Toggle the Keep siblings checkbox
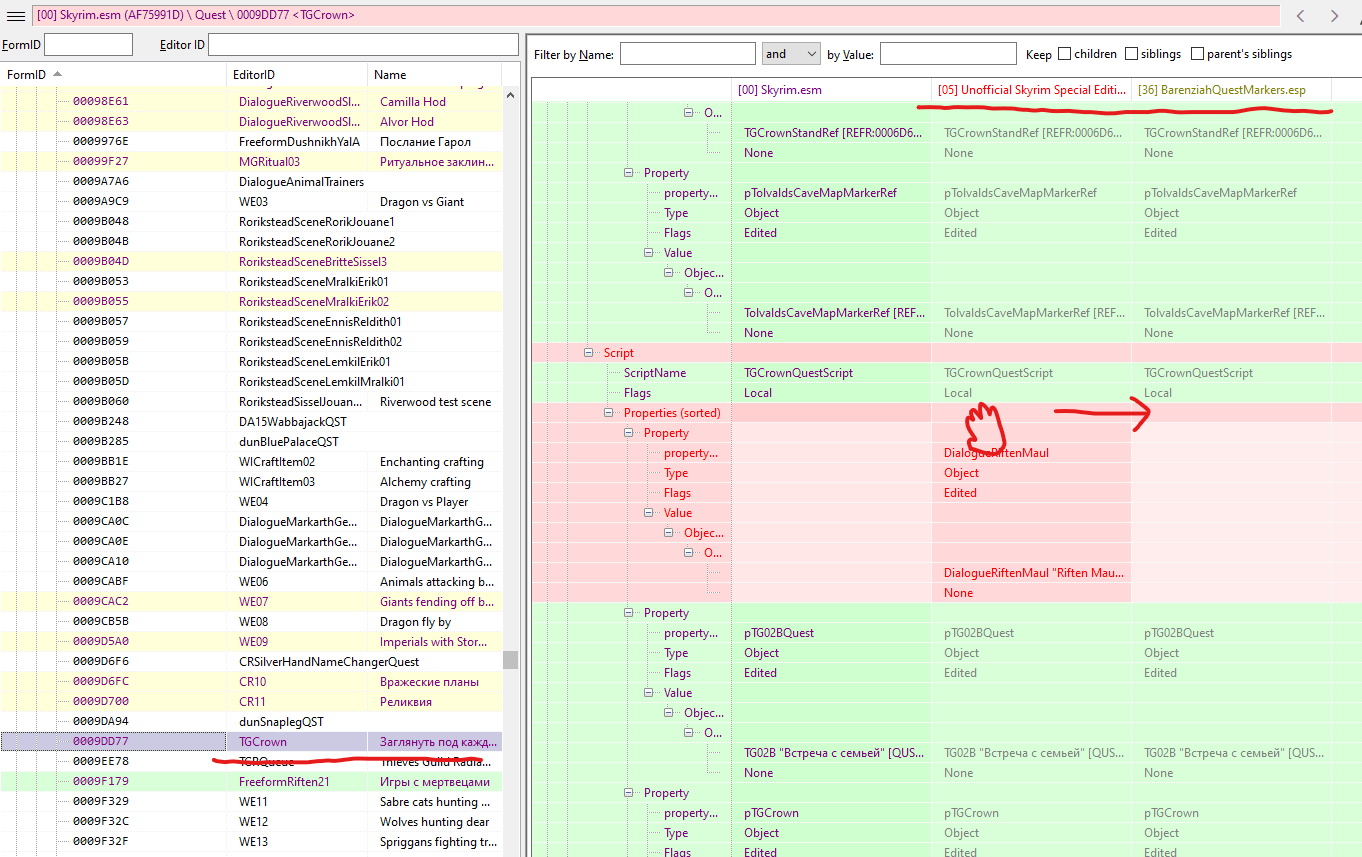The image size is (1362, 857). coord(1131,54)
